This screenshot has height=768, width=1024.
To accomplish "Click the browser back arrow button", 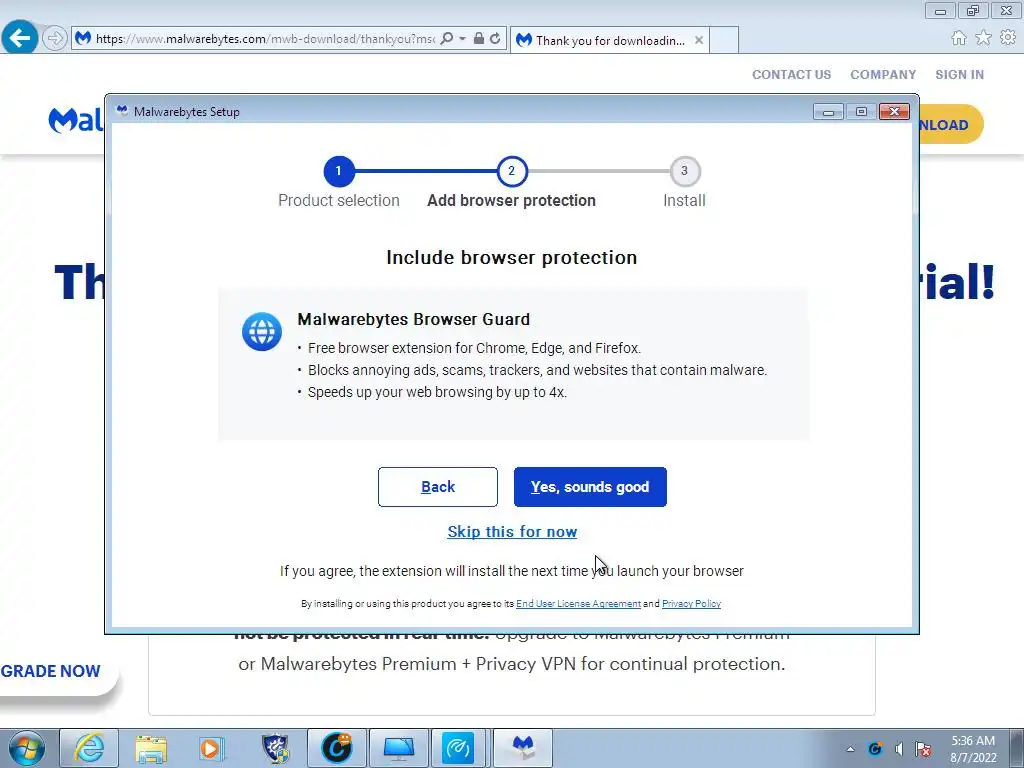I will (19, 38).
